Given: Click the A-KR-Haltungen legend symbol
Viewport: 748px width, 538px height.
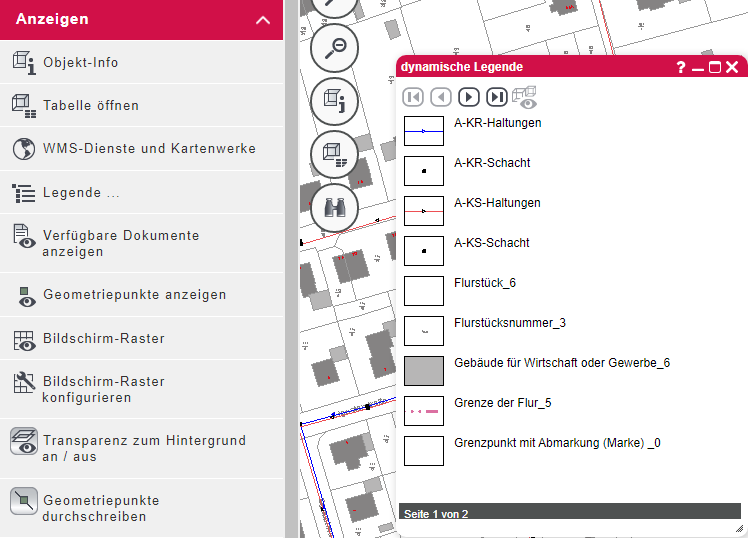Looking at the screenshot, I should [423, 131].
